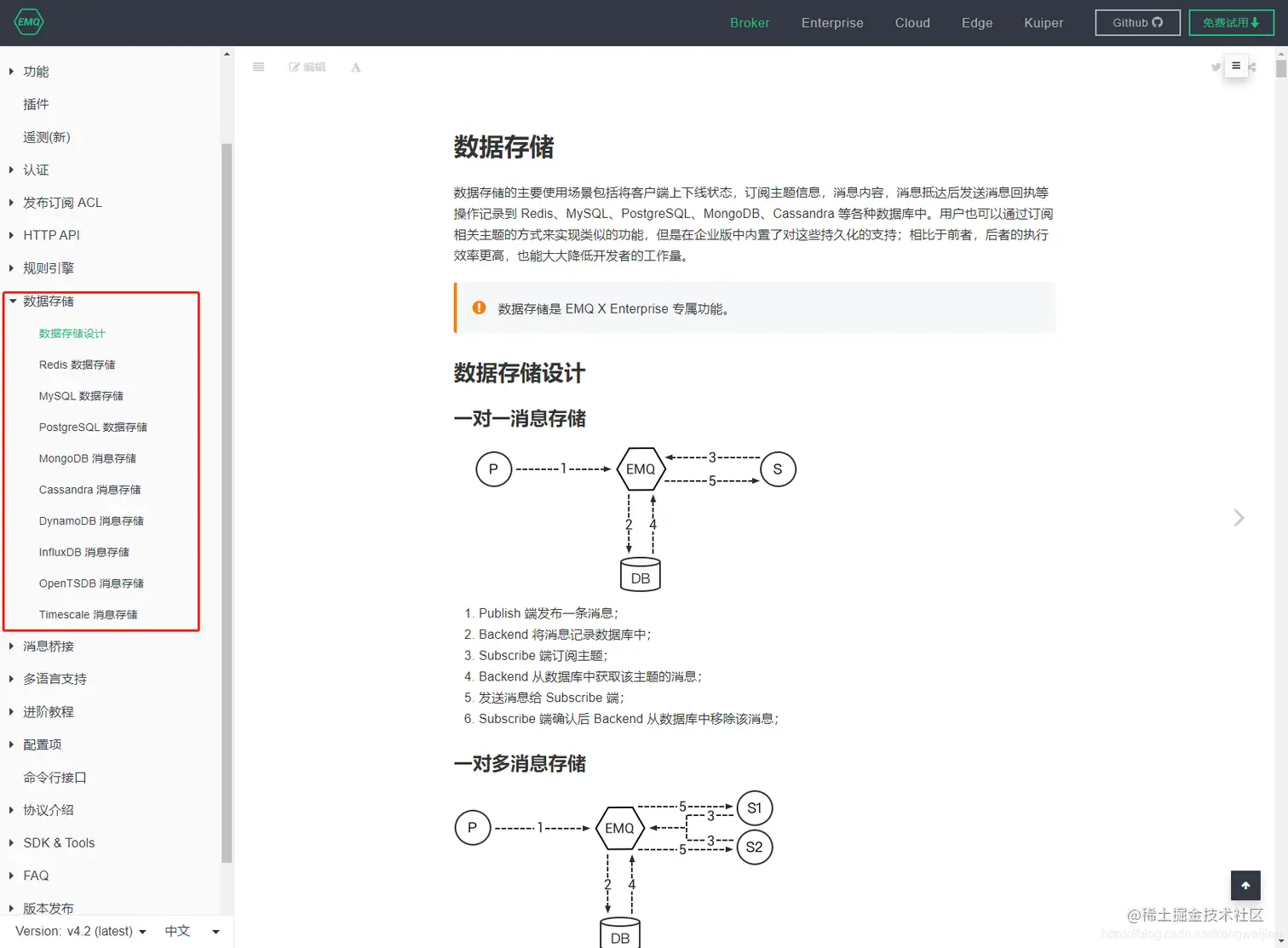This screenshot has height=948, width=1288.
Task: Click the EMQ logo in the top bar
Action: [x=28, y=22]
